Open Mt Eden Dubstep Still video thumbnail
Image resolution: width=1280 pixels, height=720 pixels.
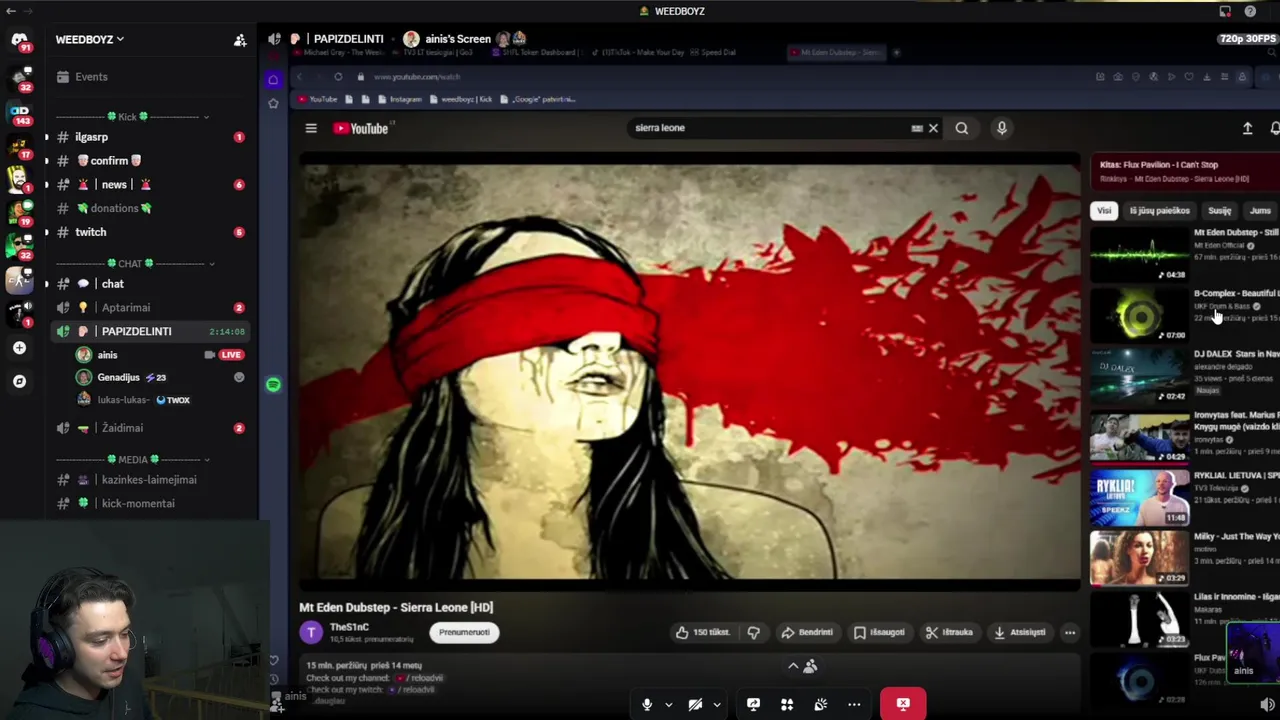coord(1139,254)
